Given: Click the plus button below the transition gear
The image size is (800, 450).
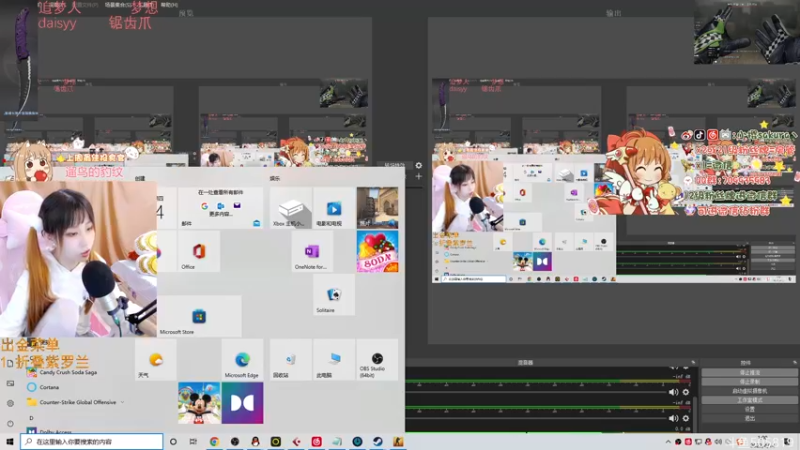Looking at the screenshot, I should (418, 177).
